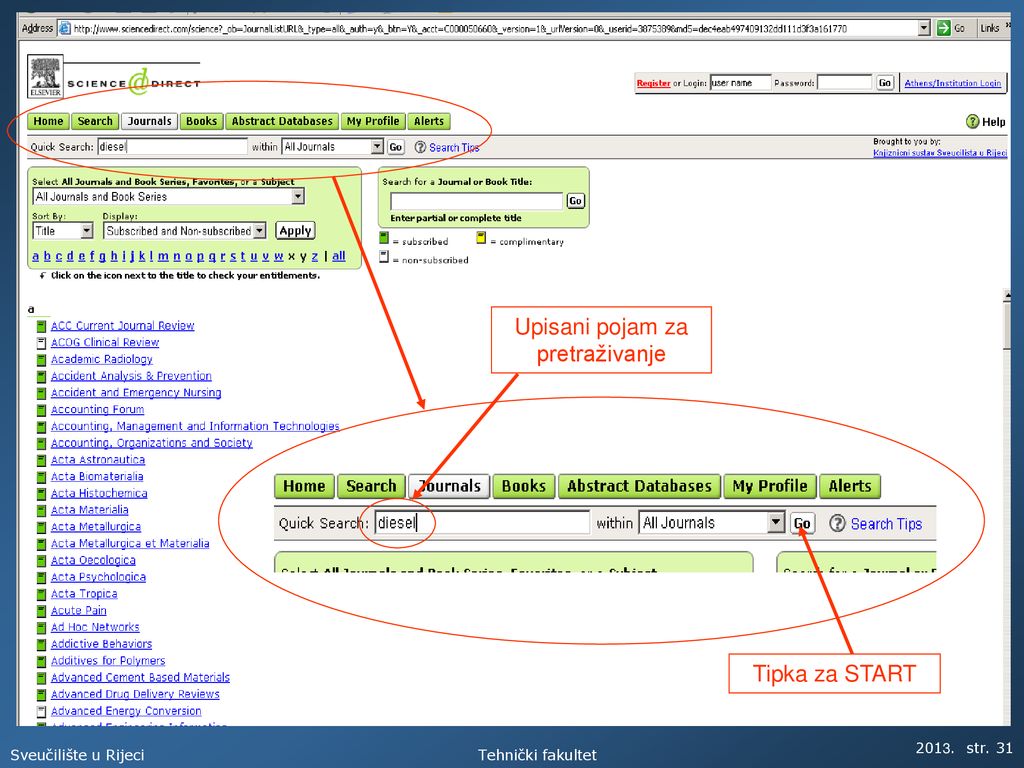Click the question mark icon in the enlarged inset
This screenshot has height=768, width=1024.
tap(837, 524)
